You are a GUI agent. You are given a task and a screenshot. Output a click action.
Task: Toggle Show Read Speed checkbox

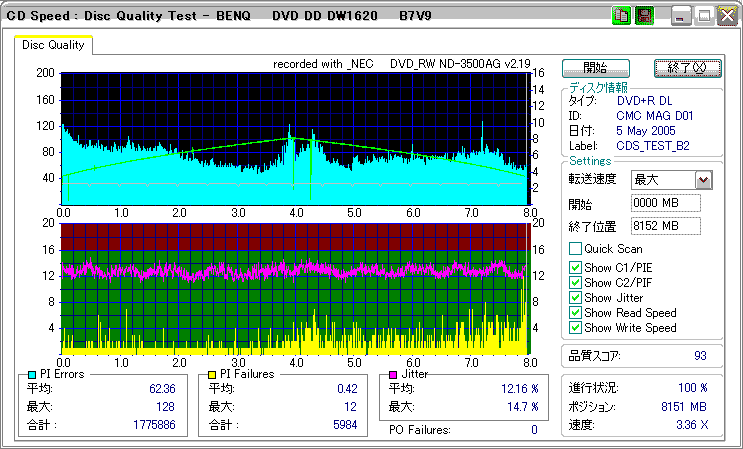click(575, 313)
